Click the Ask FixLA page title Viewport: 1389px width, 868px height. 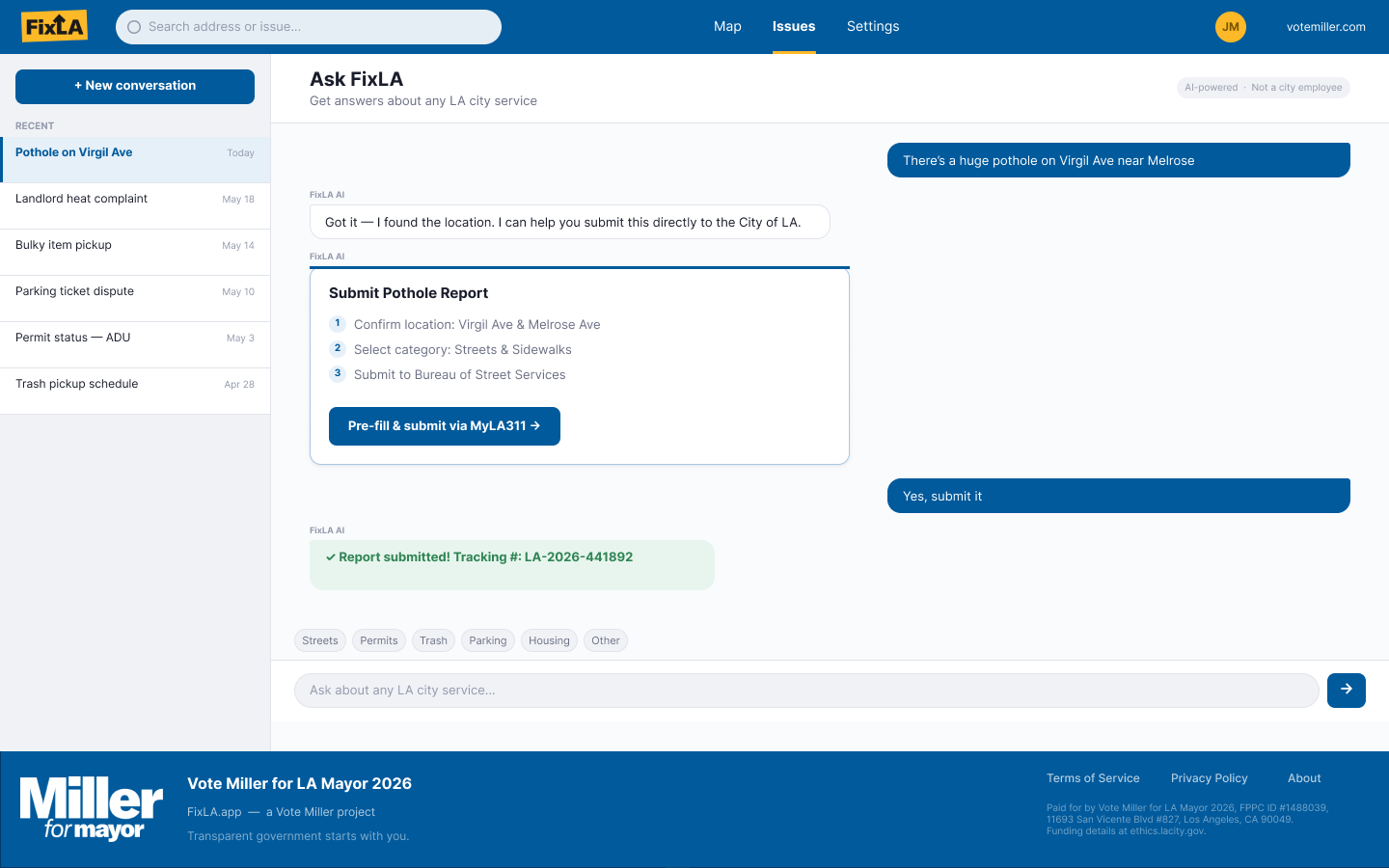(x=357, y=79)
